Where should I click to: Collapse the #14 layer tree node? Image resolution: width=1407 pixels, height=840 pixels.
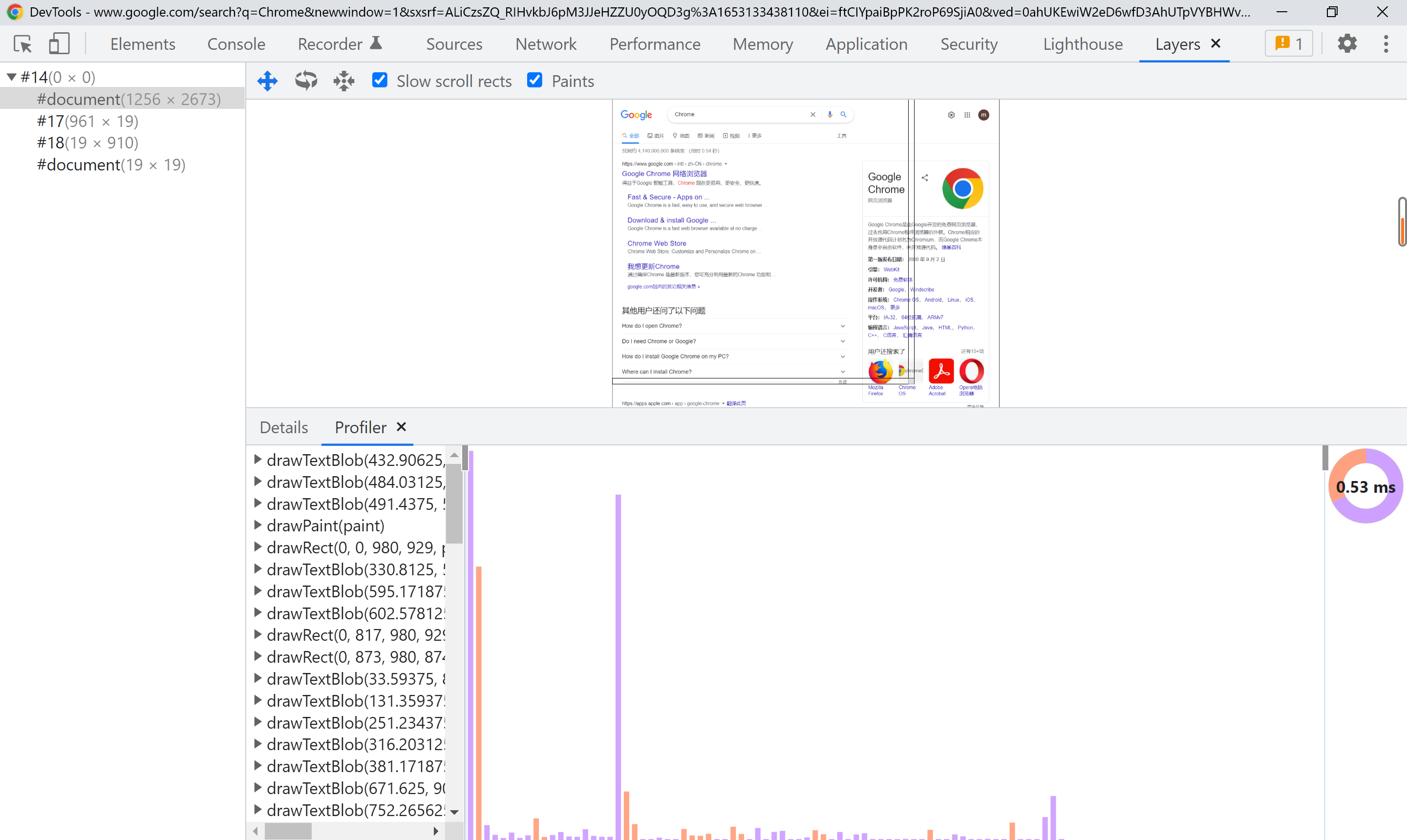tap(11, 77)
